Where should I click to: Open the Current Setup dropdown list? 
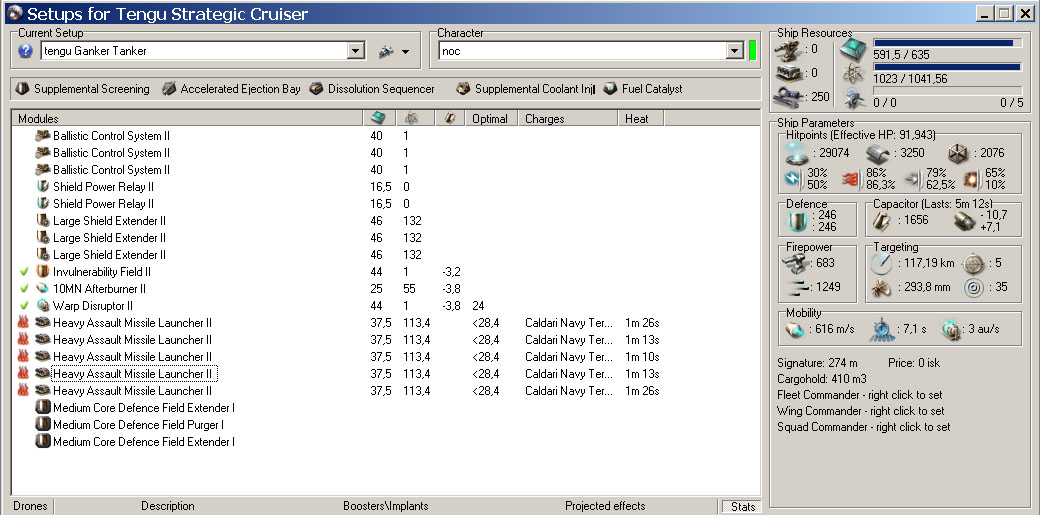pyautogui.click(x=356, y=51)
